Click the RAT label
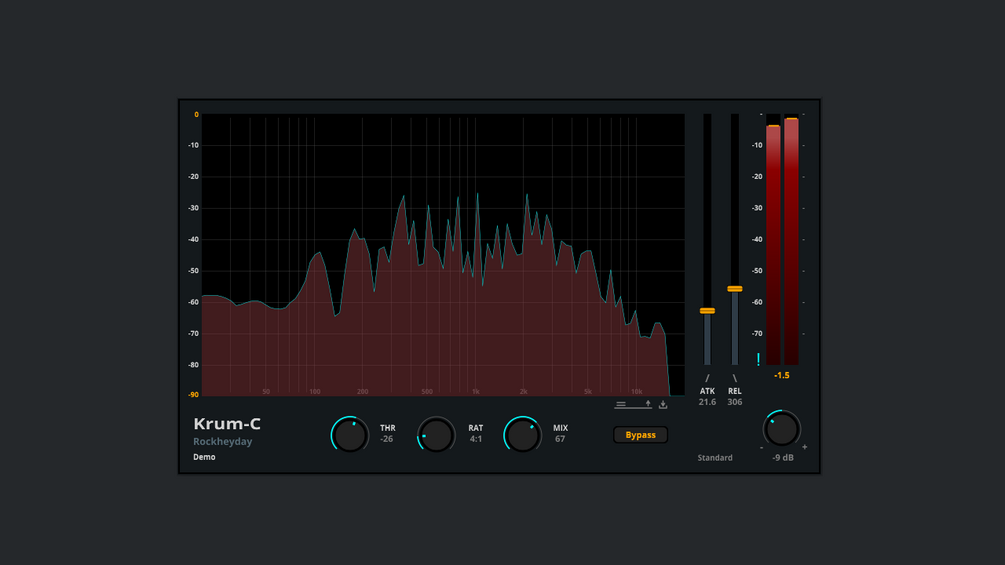1005x565 pixels. point(476,428)
